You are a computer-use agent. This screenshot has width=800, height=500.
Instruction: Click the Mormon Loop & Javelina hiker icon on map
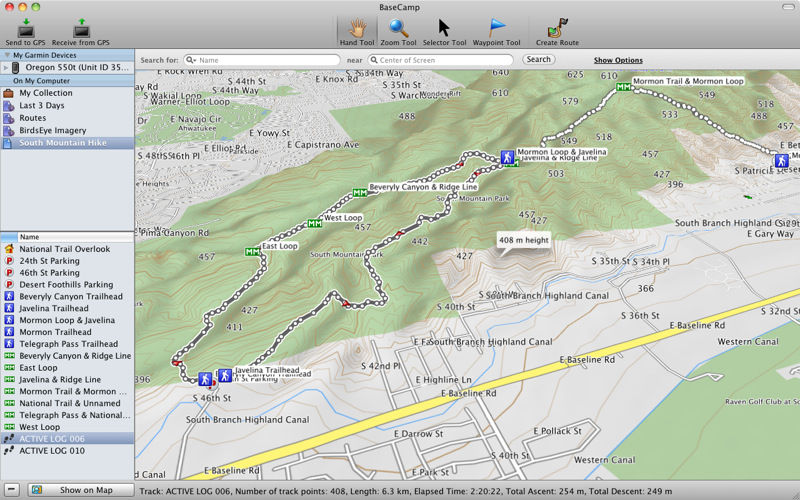[x=507, y=156]
